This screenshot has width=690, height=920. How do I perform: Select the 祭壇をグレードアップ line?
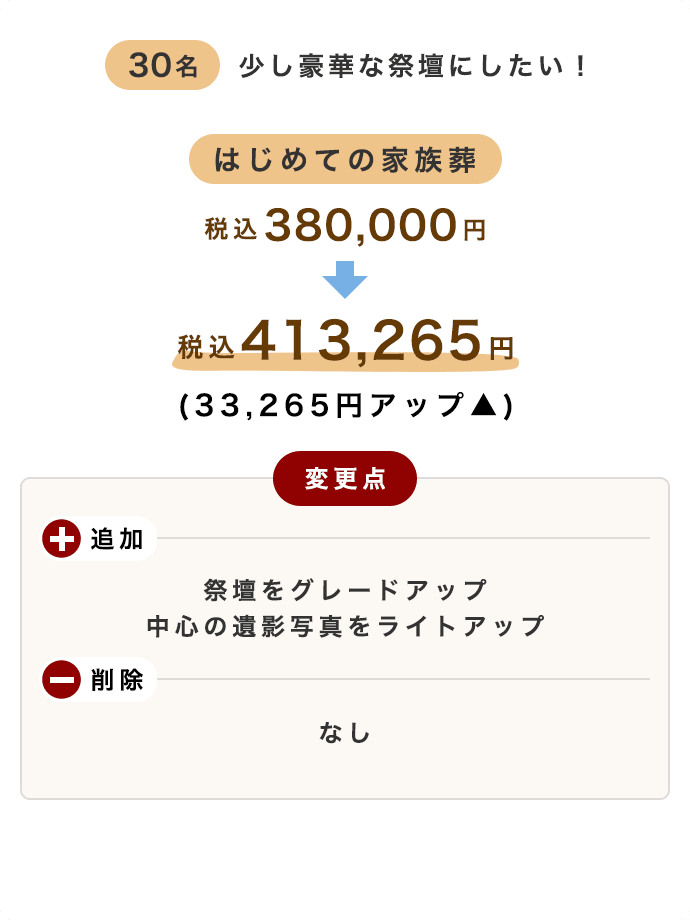click(345, 590)
